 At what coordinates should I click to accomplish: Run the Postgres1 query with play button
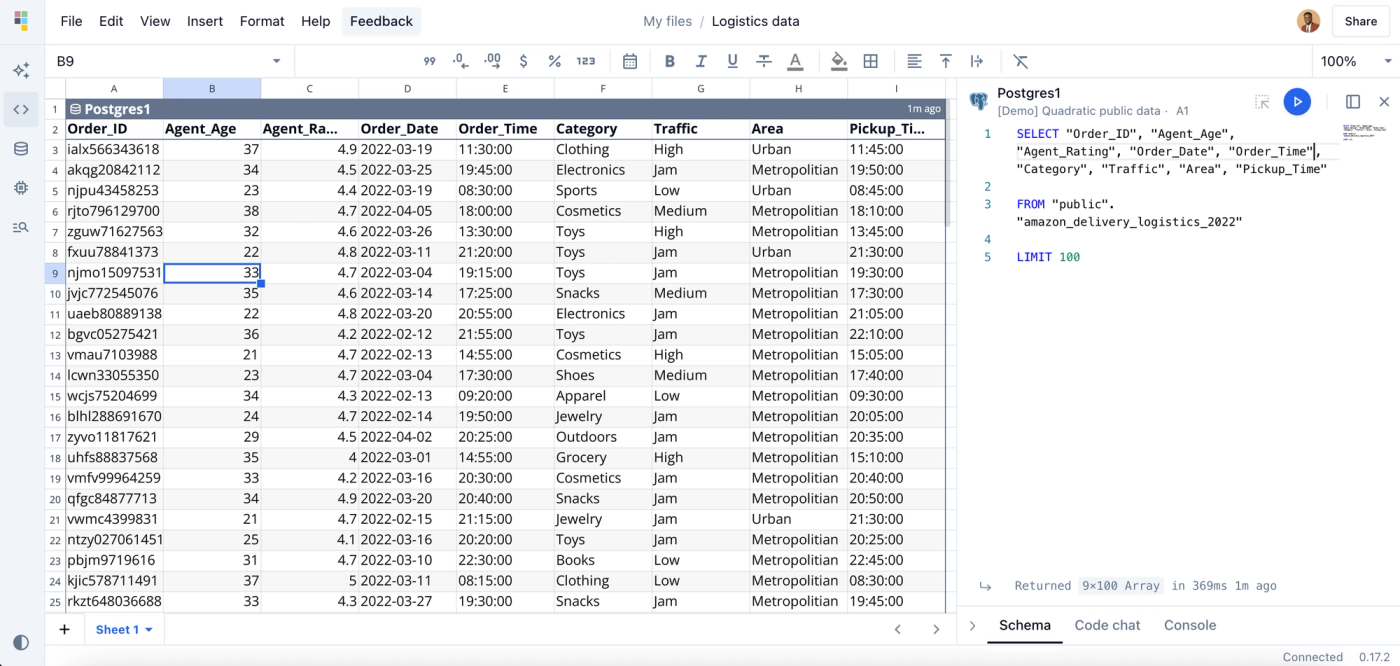point(1297,101)
